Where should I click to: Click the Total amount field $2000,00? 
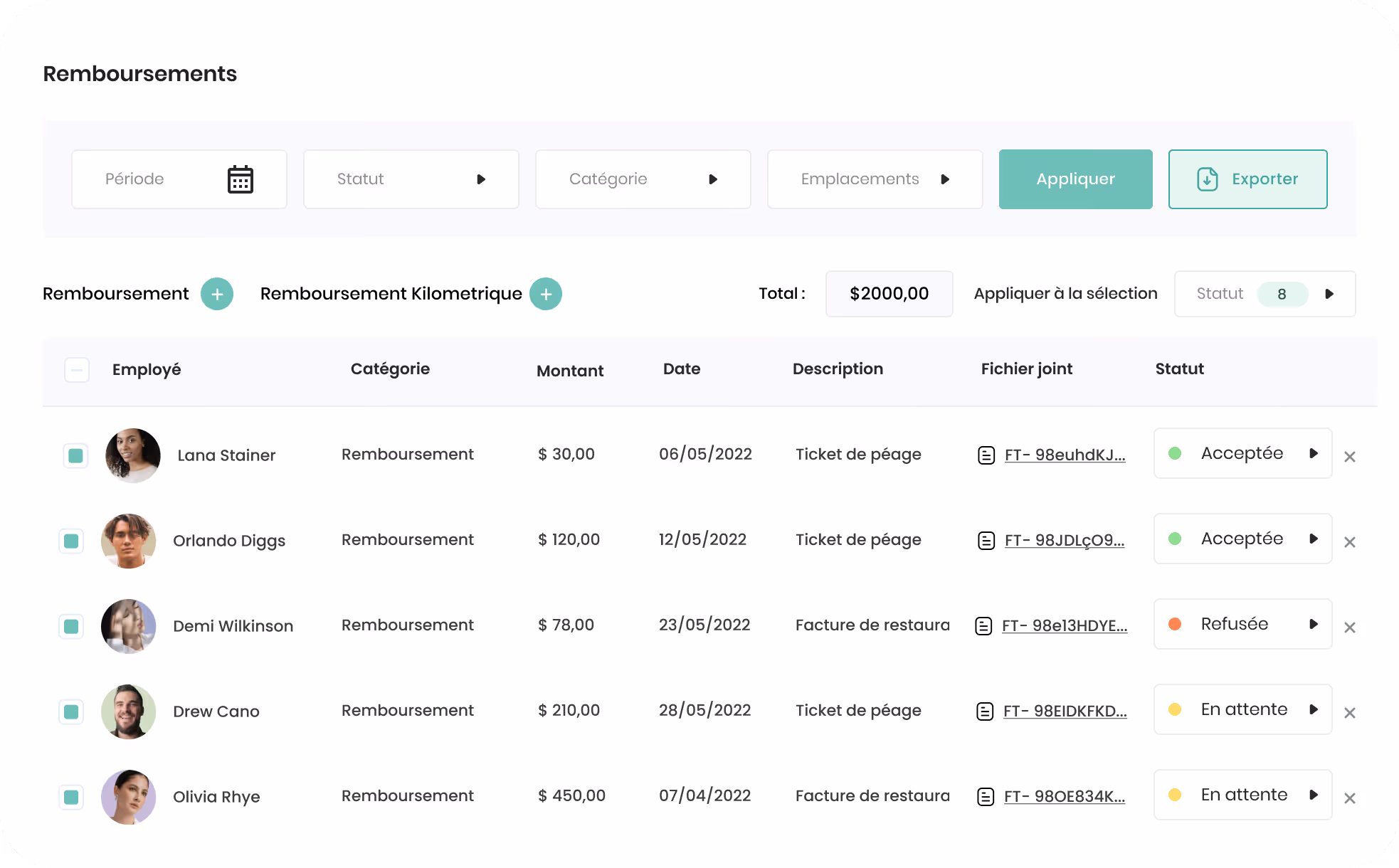click(x=889, y=294)
